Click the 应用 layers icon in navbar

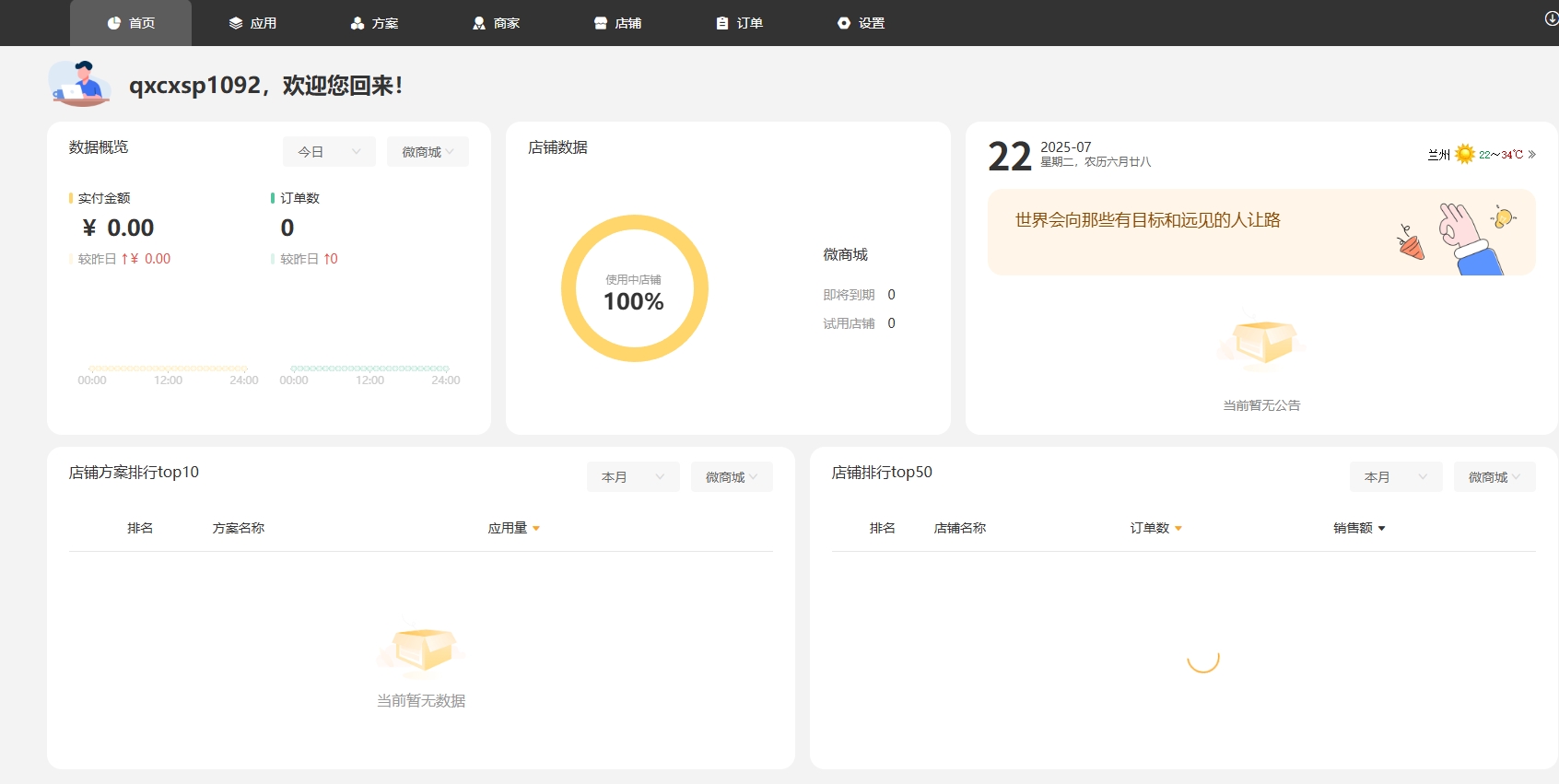click(x=236, y=23)
